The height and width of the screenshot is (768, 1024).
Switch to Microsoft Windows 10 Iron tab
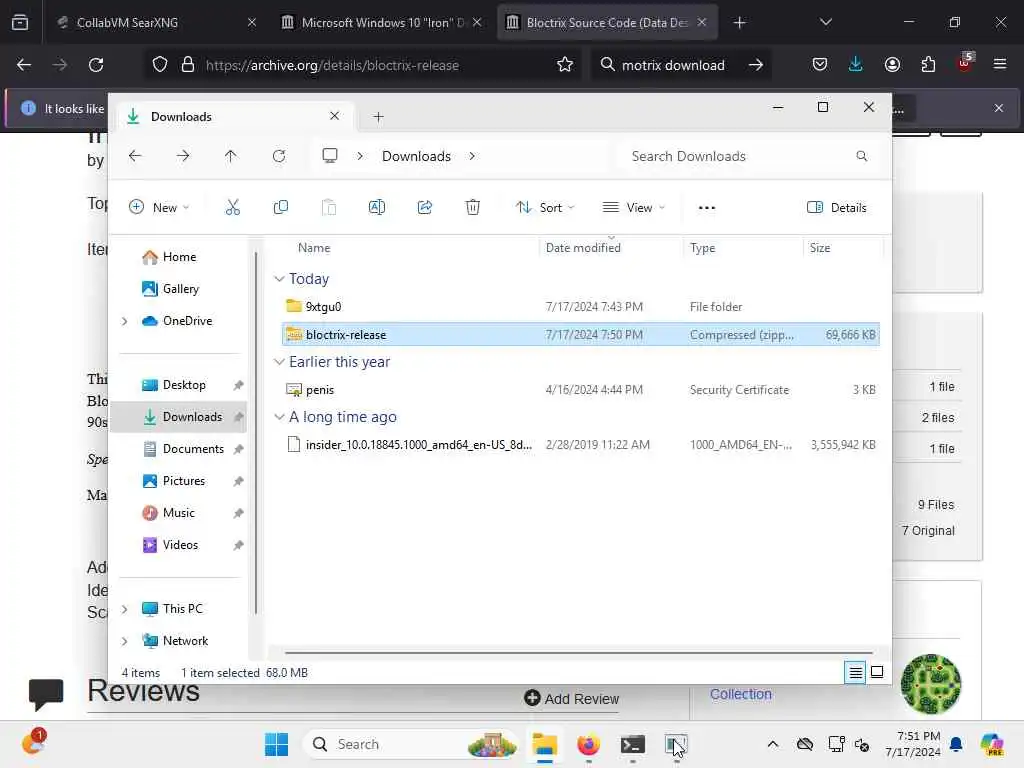coord(382,22)
